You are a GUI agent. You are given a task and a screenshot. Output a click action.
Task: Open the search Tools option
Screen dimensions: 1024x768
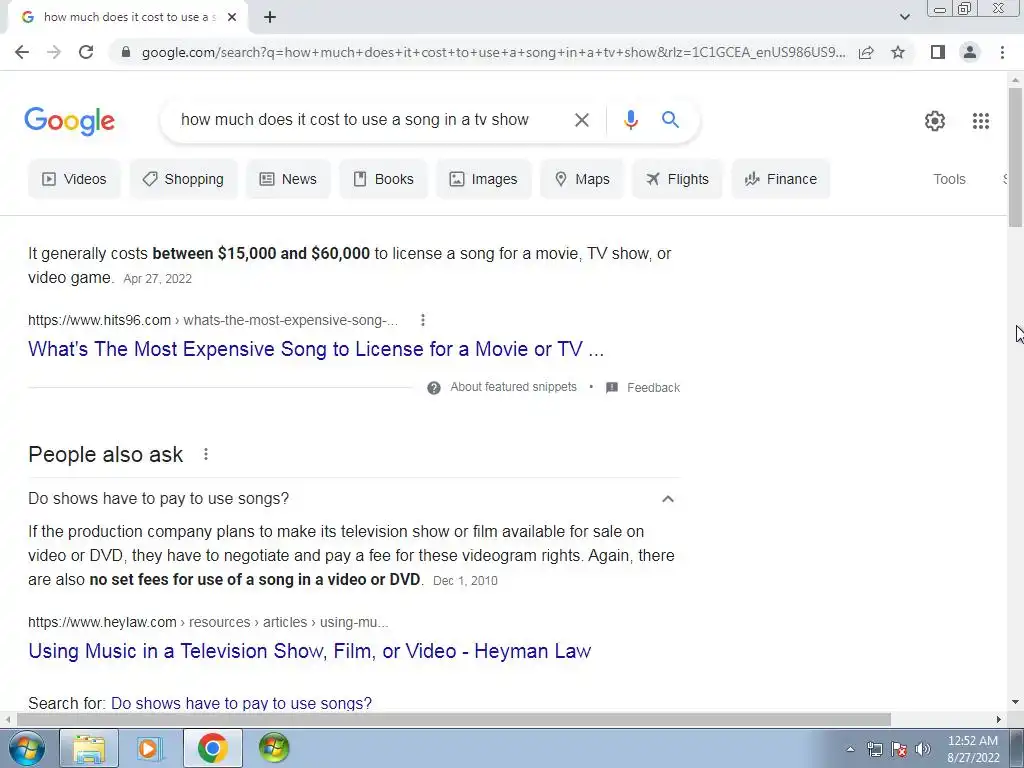[949, 179]
